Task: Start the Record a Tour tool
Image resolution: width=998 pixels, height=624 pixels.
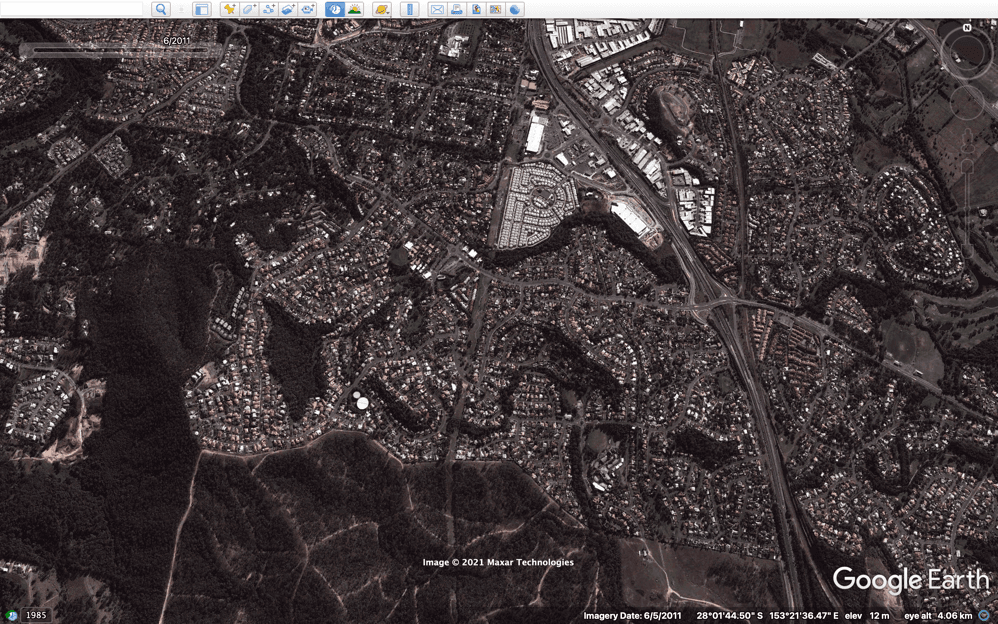Action: click(x=308, y=9)
